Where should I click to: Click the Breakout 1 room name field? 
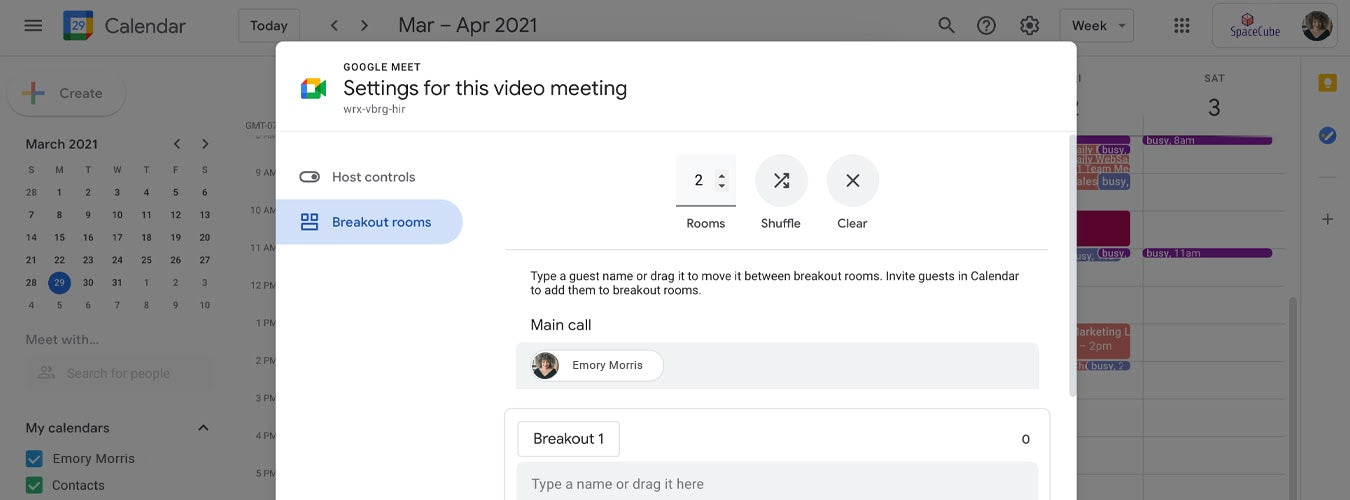[568, 439]
